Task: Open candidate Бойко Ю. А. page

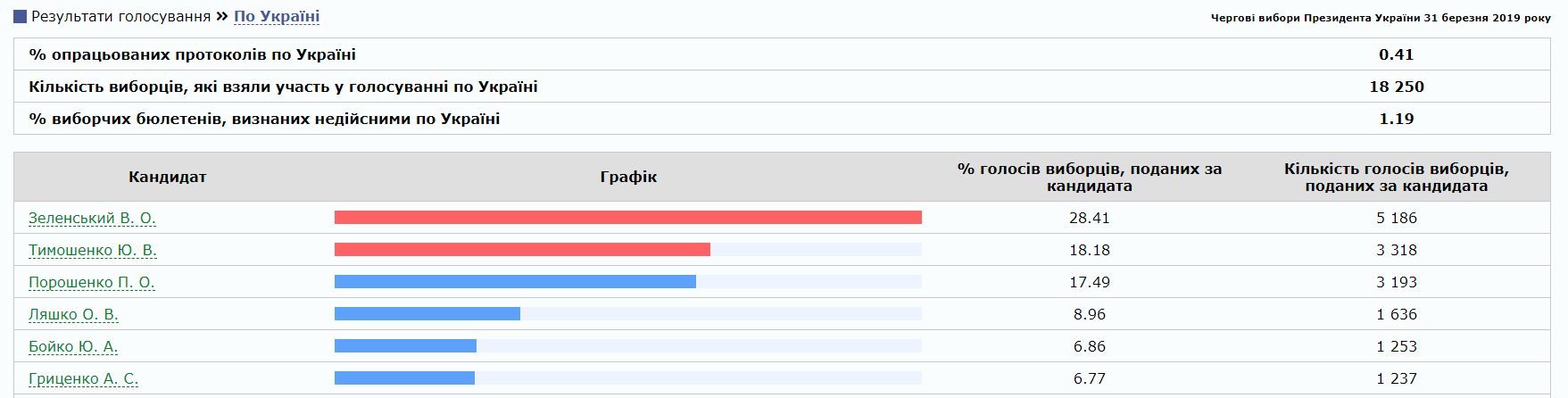Action: tap(73, 346)
